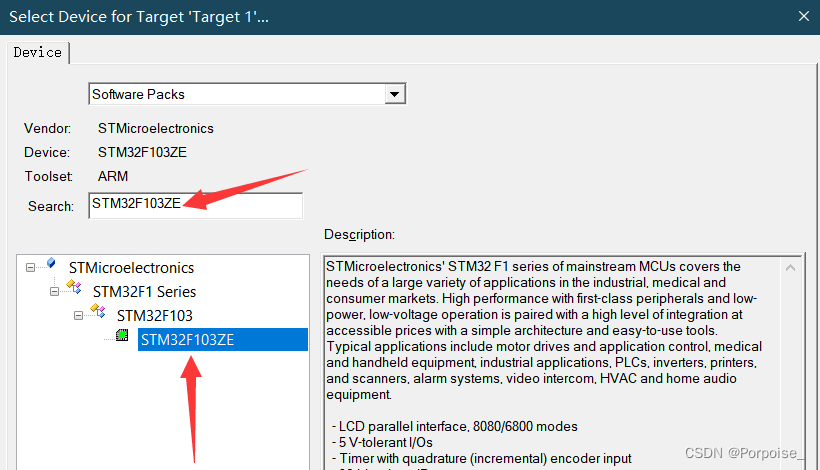This screenshot has width=820, height=470.
Task: Click the Device value STM32F103ZE
Action: point(142,153)
